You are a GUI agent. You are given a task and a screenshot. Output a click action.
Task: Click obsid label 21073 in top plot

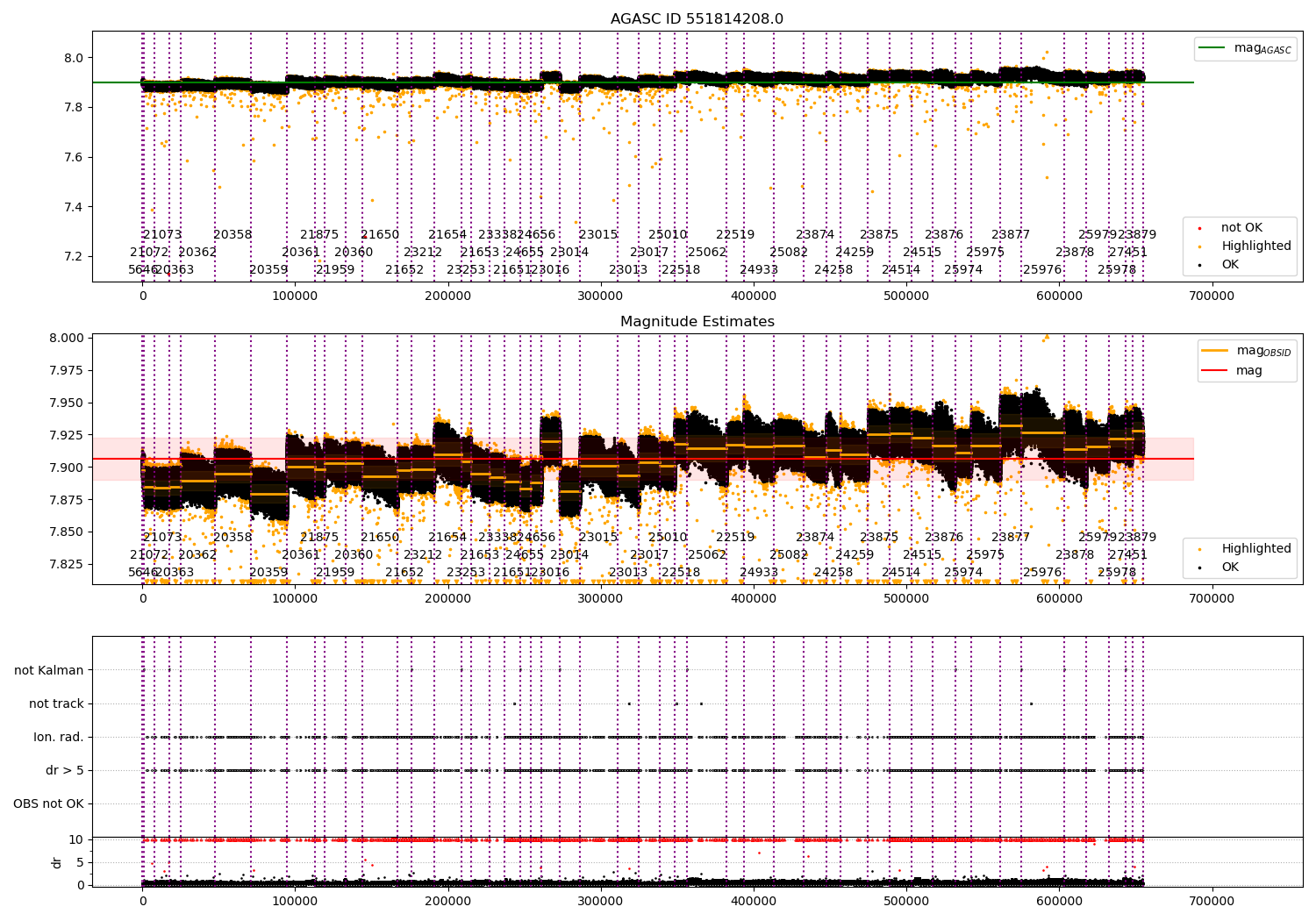pyautogui.click(x=162, y=235)
